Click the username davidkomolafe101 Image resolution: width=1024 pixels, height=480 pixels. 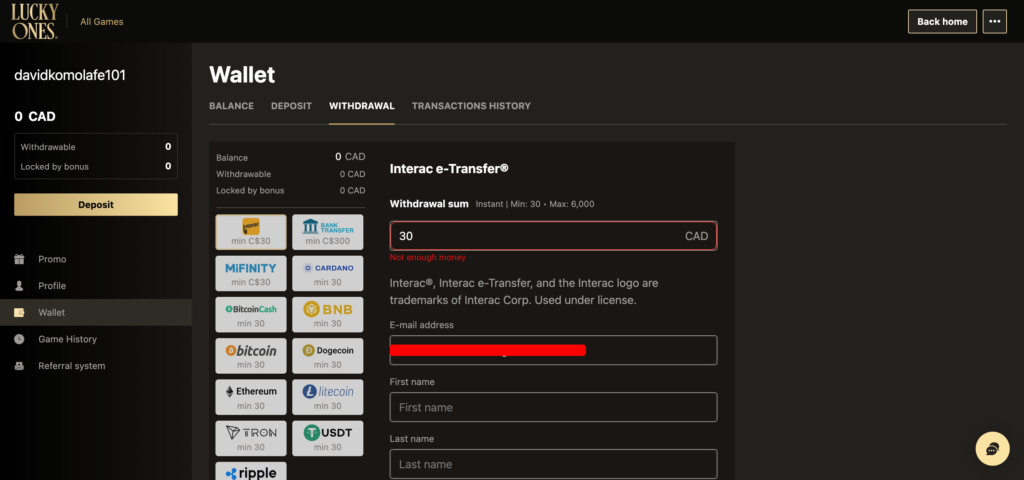click(x=70, y=76)
